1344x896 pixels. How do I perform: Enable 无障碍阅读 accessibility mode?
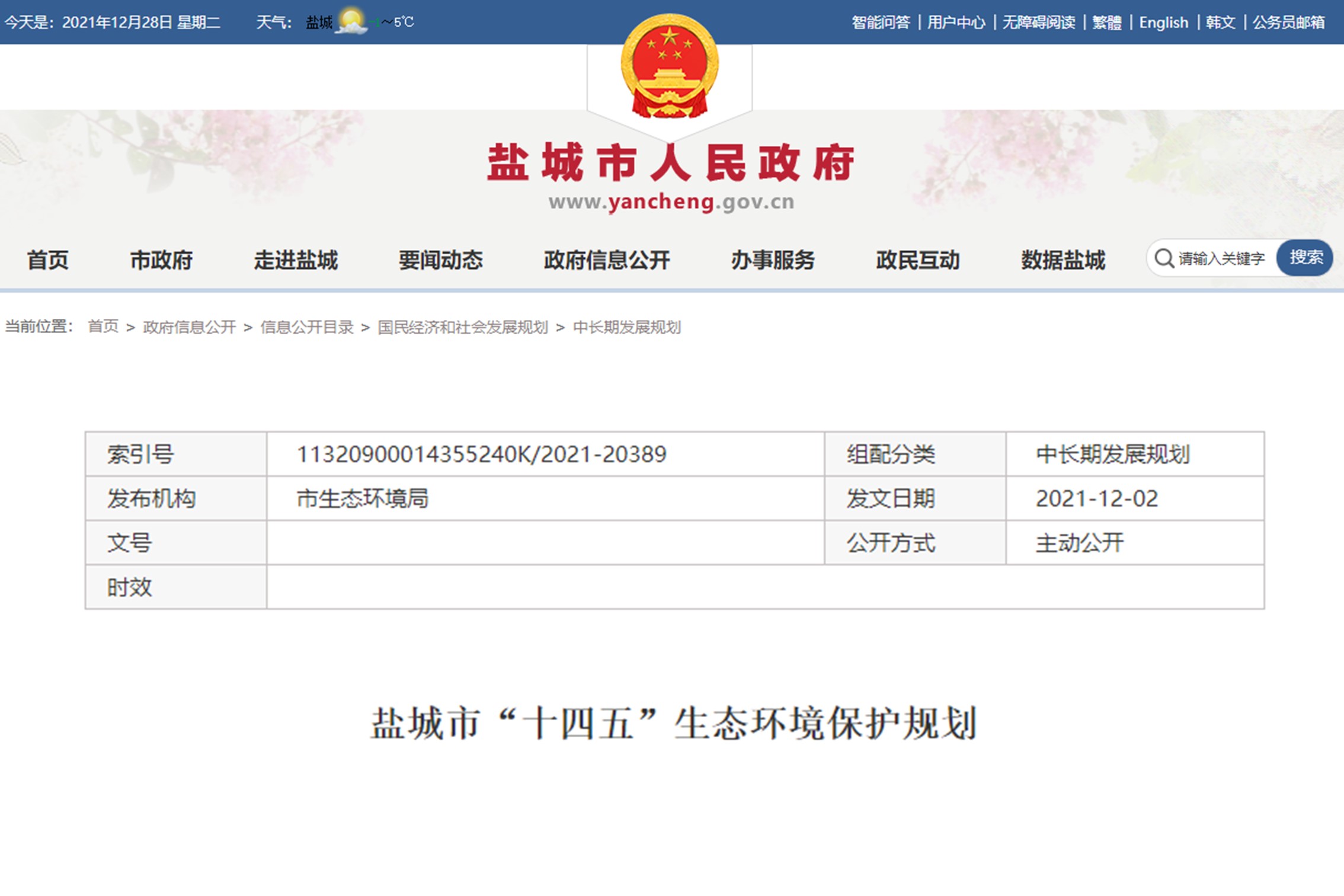tap(1039, 23)
